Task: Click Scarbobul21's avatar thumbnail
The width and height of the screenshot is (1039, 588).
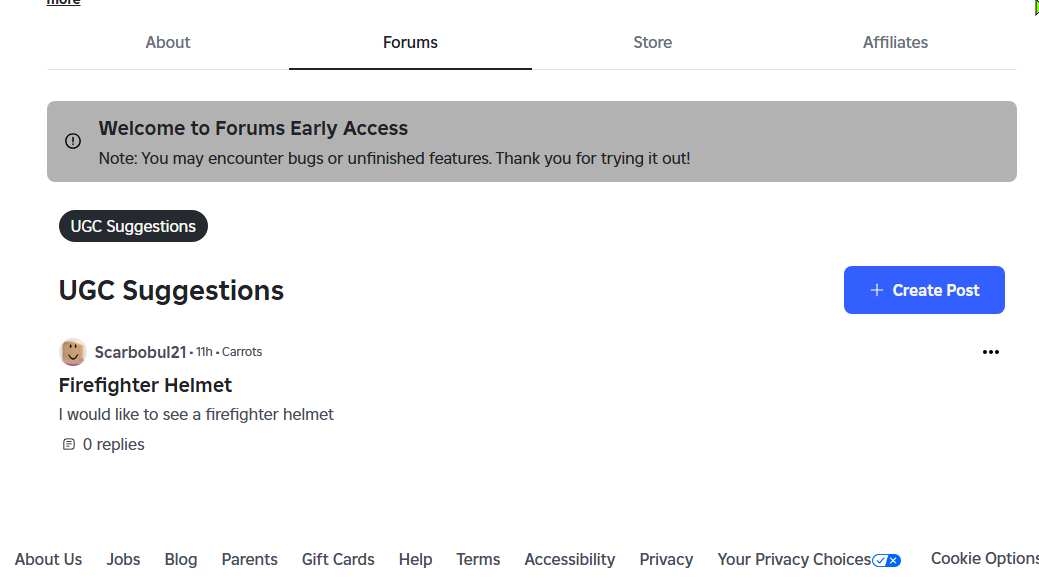Action: click(73, 352)
